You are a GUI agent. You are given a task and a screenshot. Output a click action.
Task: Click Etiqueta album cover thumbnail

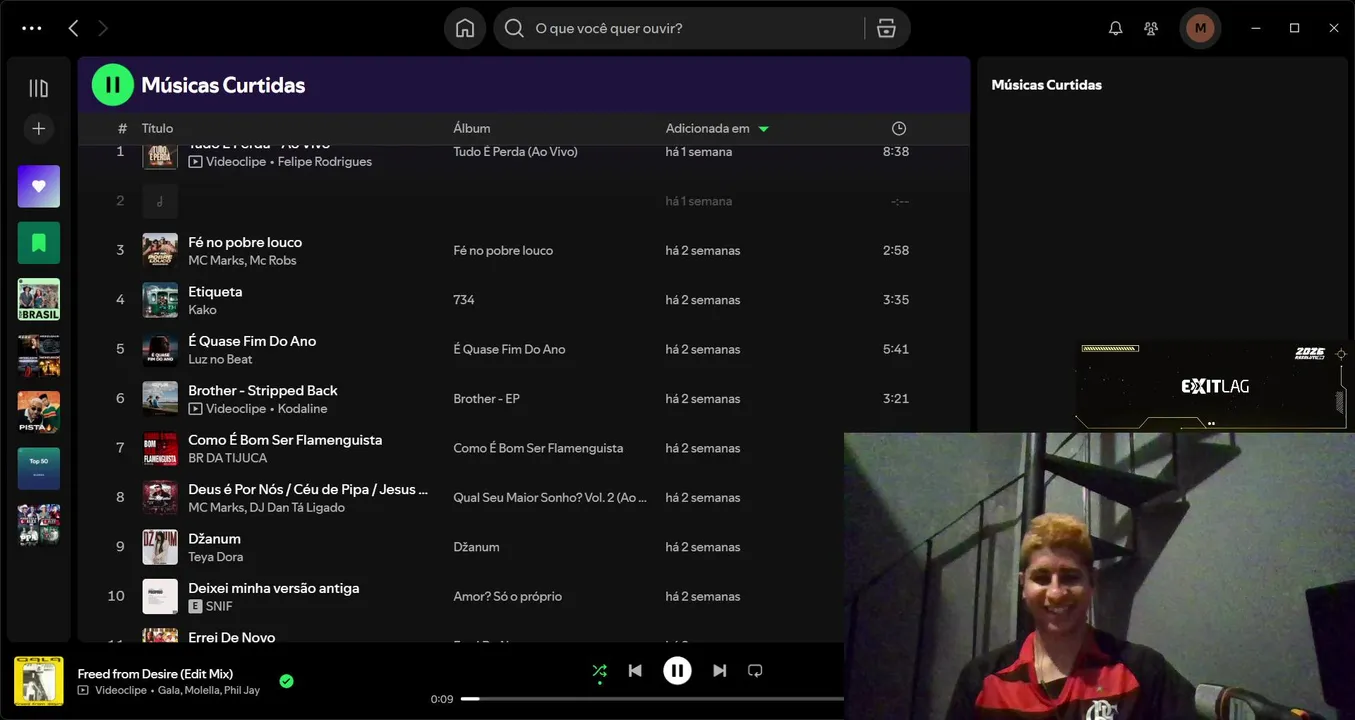coord(160,300)
